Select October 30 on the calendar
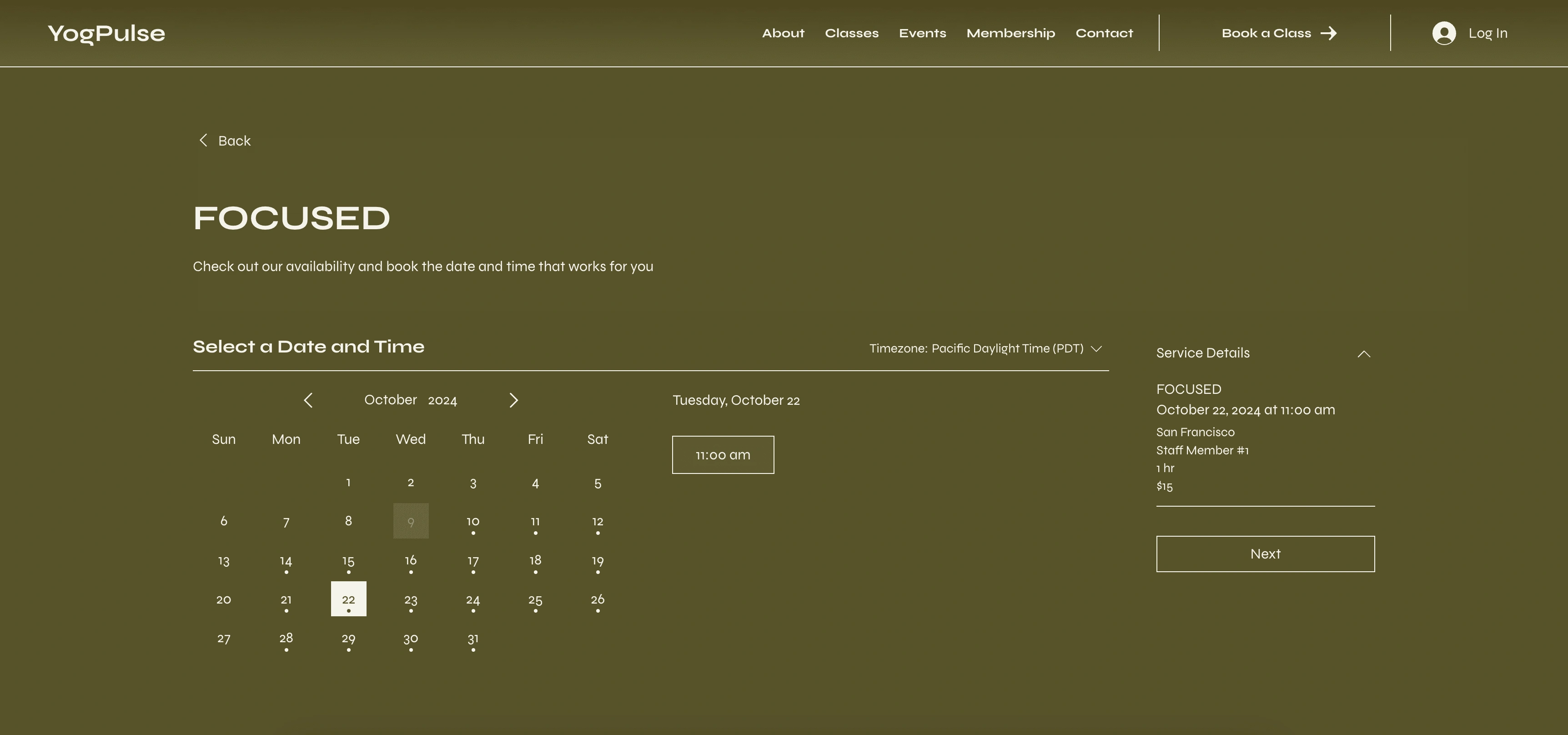 click(411, 639)
